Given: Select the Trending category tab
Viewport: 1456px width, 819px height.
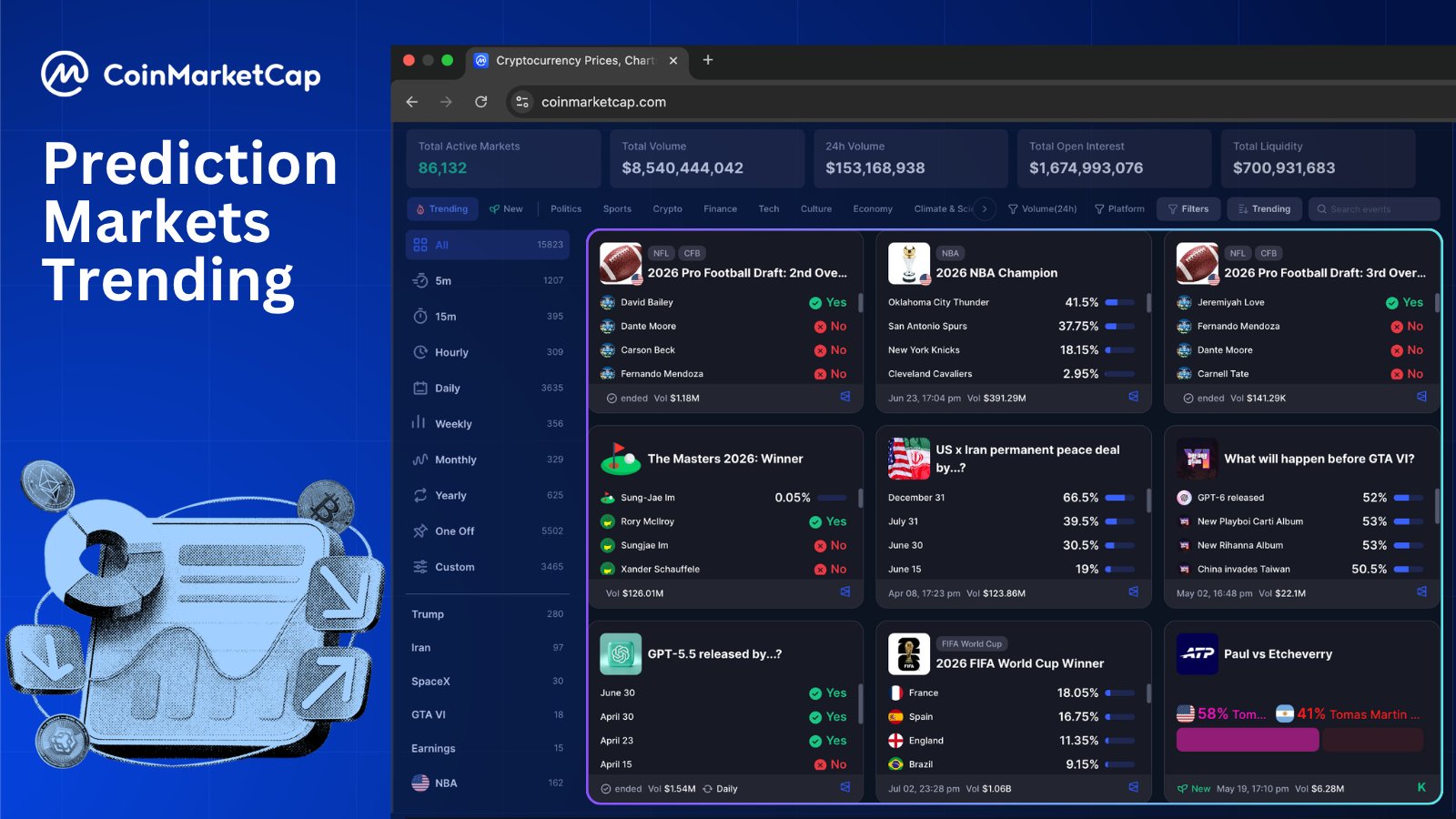Looking at the screenshot, I should [442, 209].
